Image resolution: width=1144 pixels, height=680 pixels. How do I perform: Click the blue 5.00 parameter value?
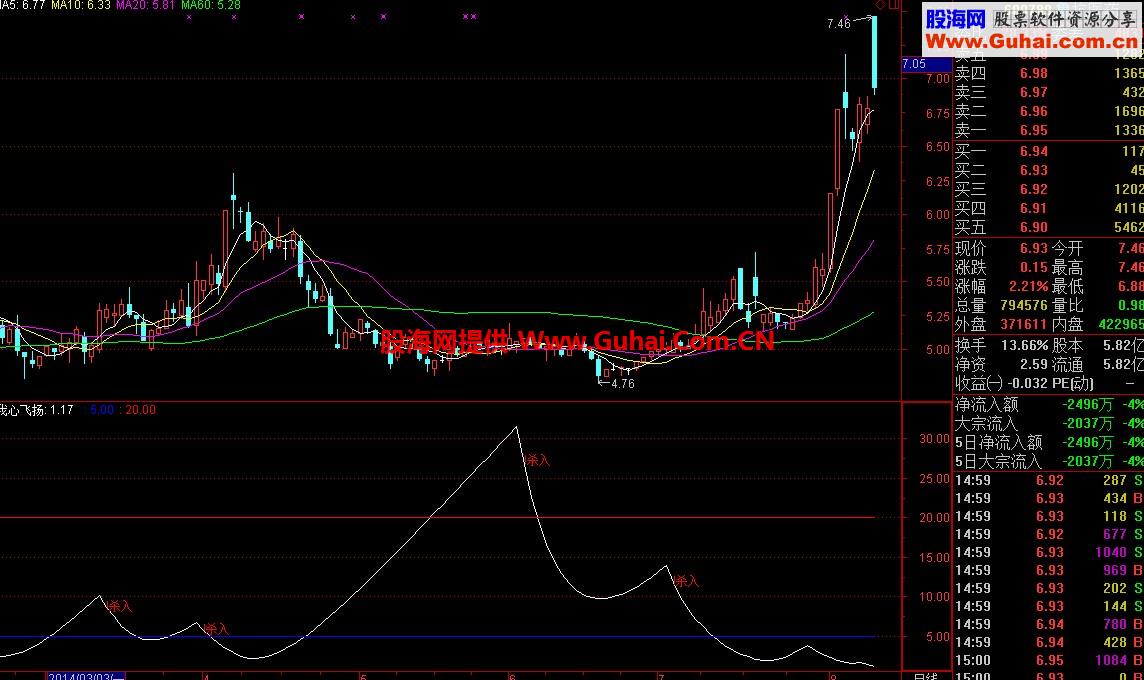coord(101,410)
